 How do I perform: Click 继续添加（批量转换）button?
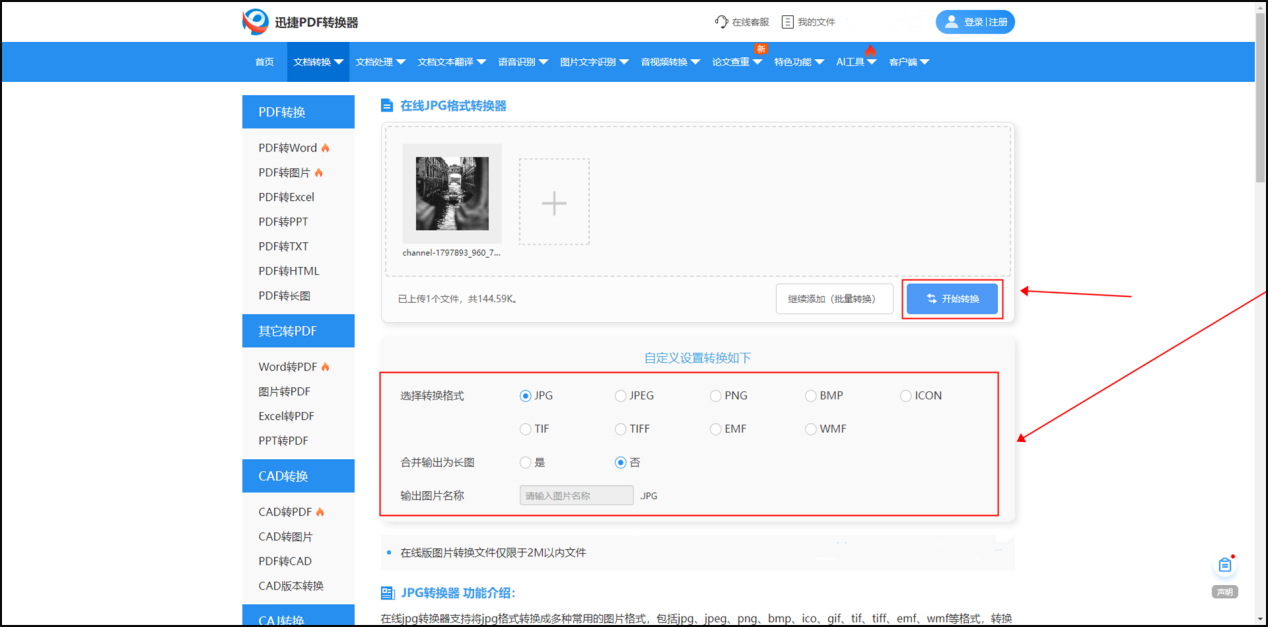pyautogui.click(x=834, y=298)
